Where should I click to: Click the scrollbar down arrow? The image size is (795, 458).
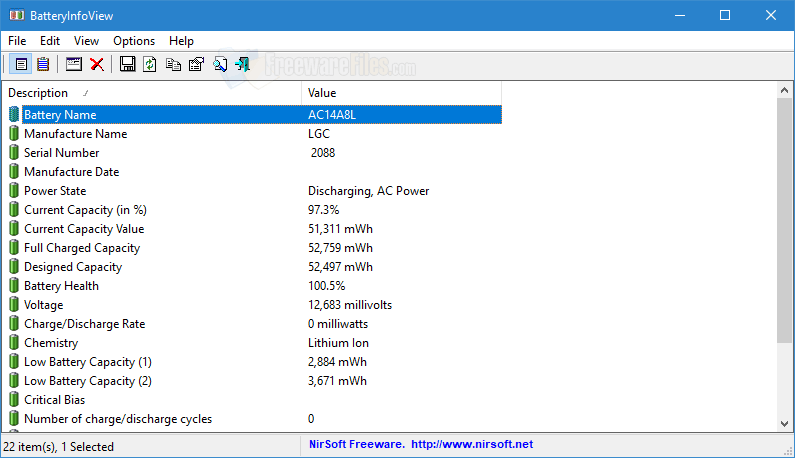(x=784, y=424)
